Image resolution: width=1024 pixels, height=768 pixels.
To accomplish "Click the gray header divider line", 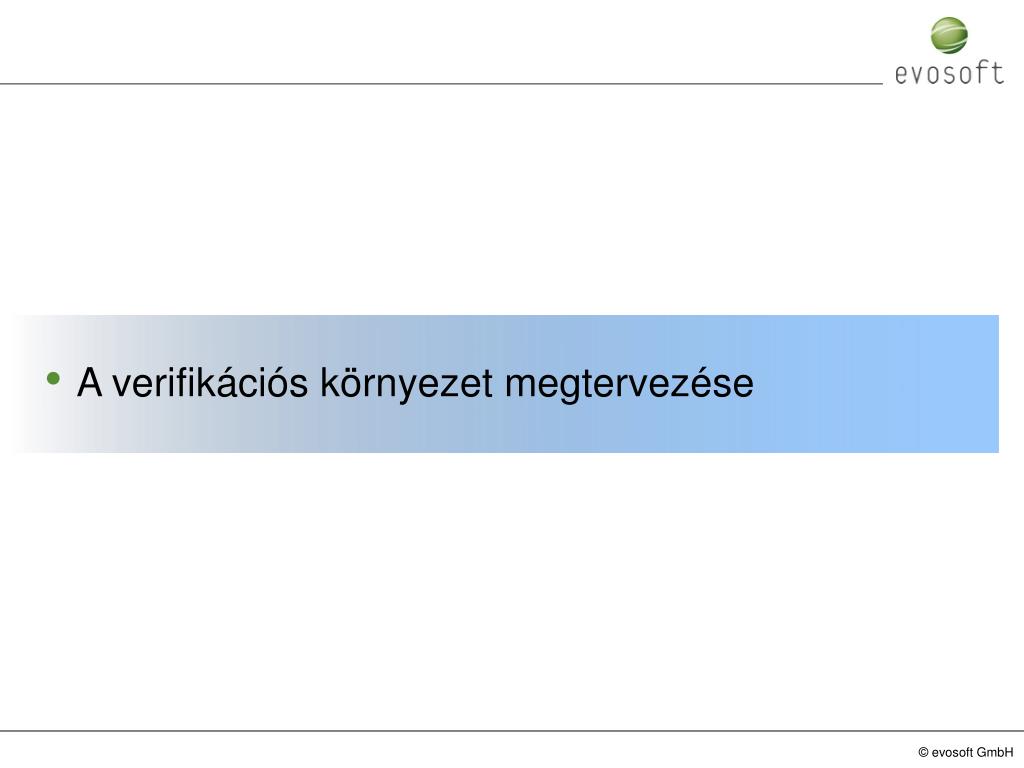I will click(x=441, y=84).
